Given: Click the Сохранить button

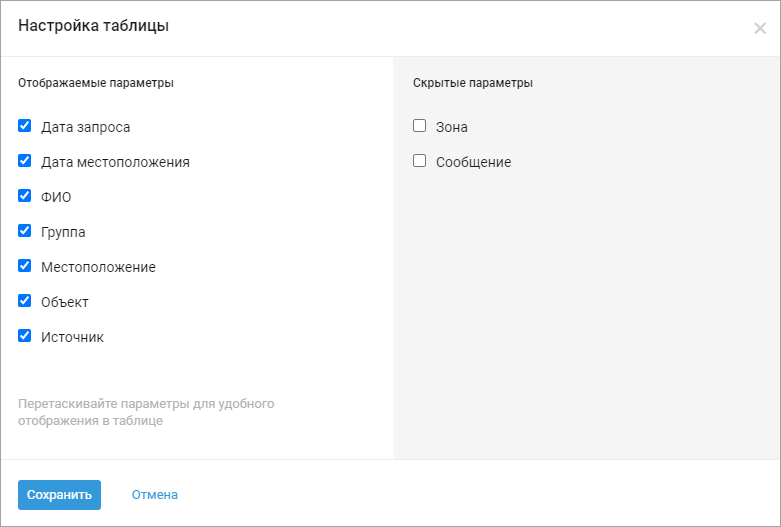Looking at the screenshot, I should pyautogui.click(x=59, y=494).
